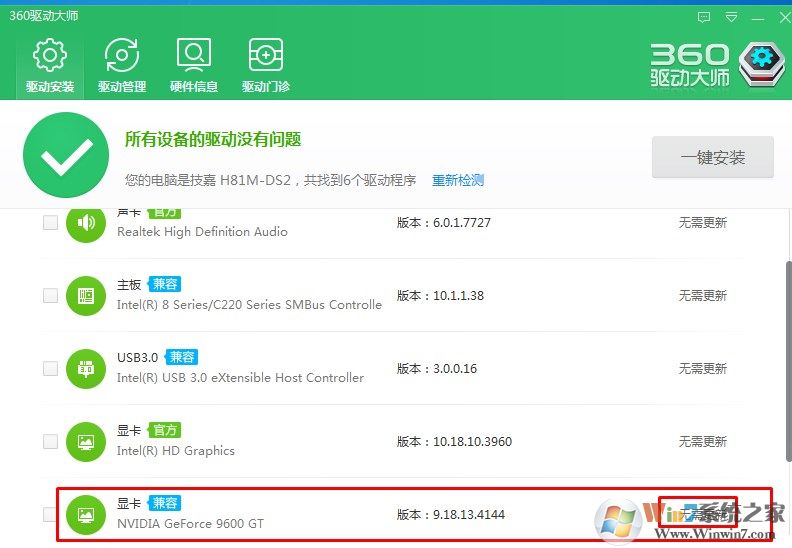This screenshot has height=548, width=792.
Task: Check the Intel HD Graphics checkbox
Action: (51, 441)
